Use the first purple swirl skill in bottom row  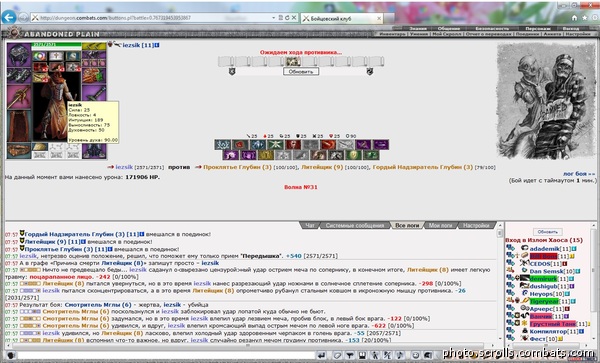231,155
